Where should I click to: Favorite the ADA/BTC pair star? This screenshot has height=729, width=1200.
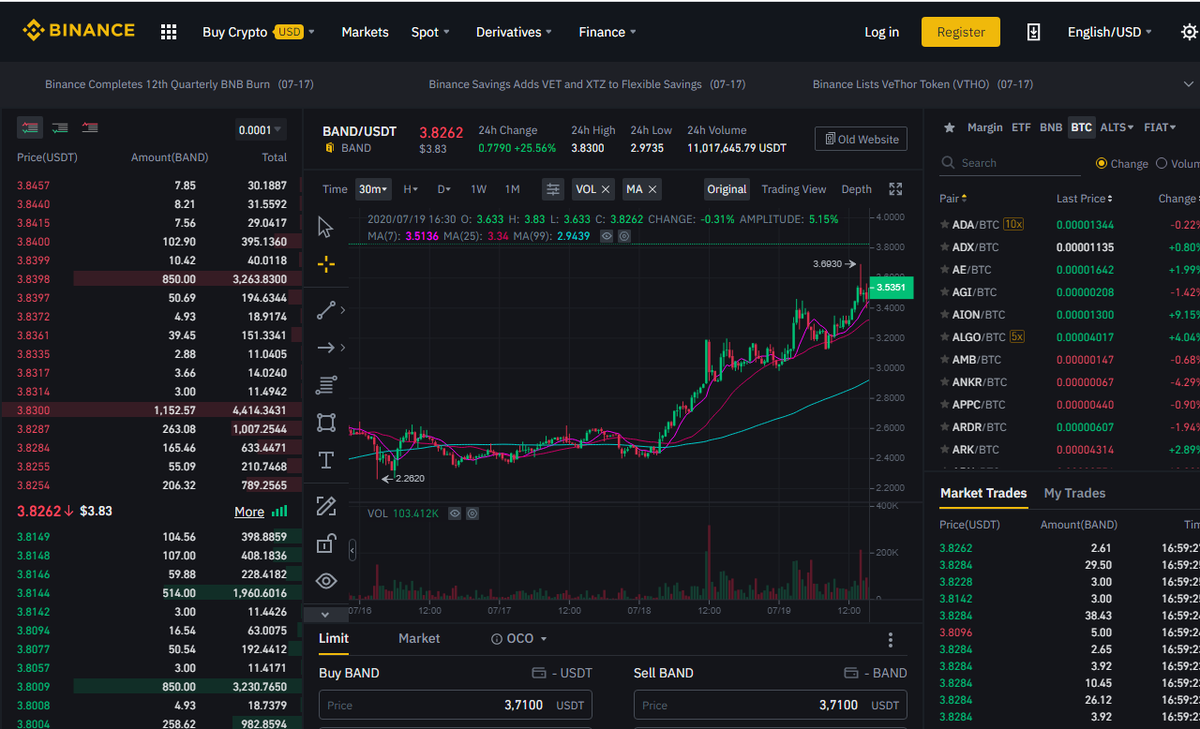pos(944,225)
